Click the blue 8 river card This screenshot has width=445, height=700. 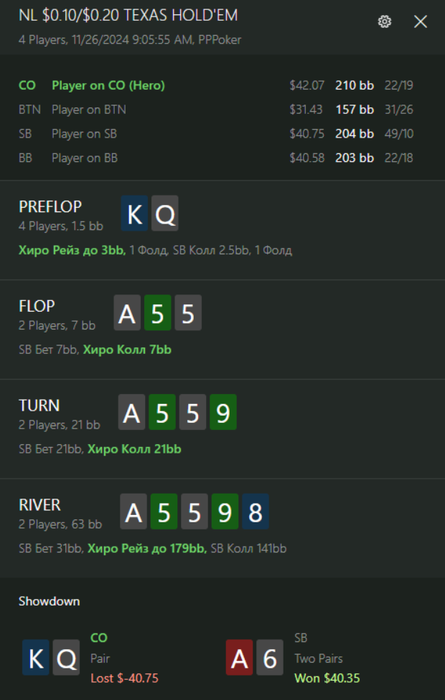(x=255, y=512)
